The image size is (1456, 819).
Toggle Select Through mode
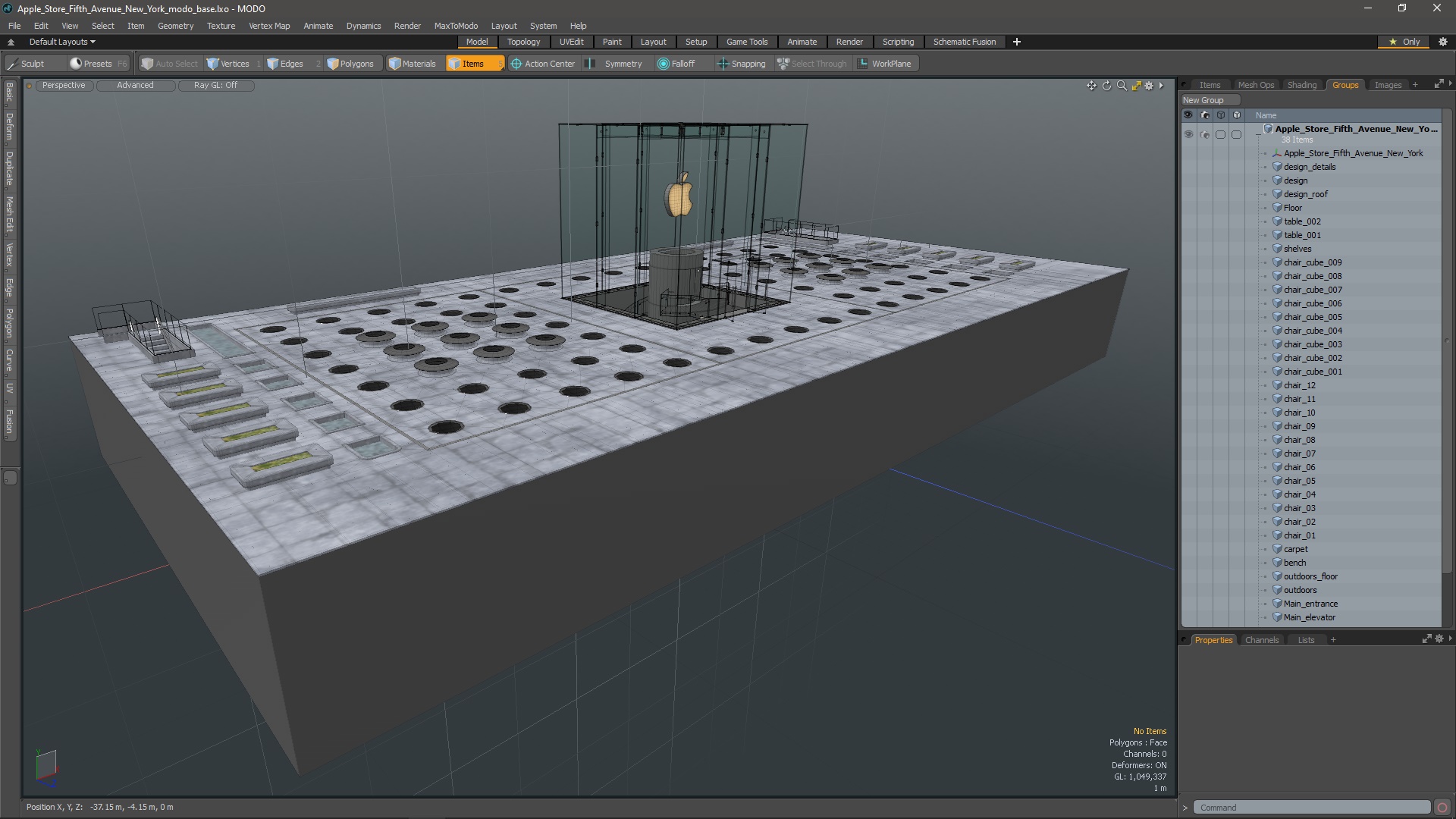[x=812, y=64]
